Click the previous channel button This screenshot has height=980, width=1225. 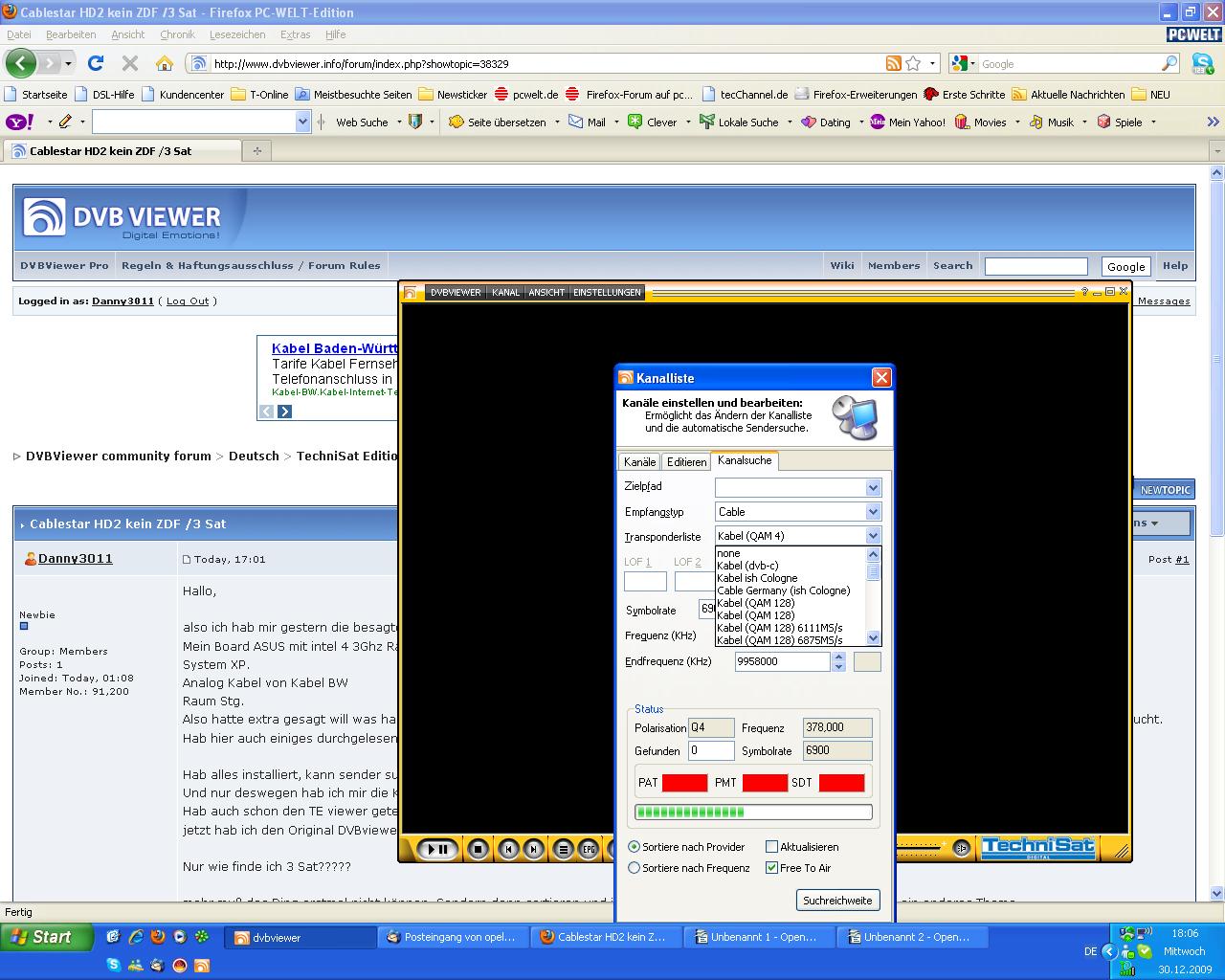click(x=510, y=849)
